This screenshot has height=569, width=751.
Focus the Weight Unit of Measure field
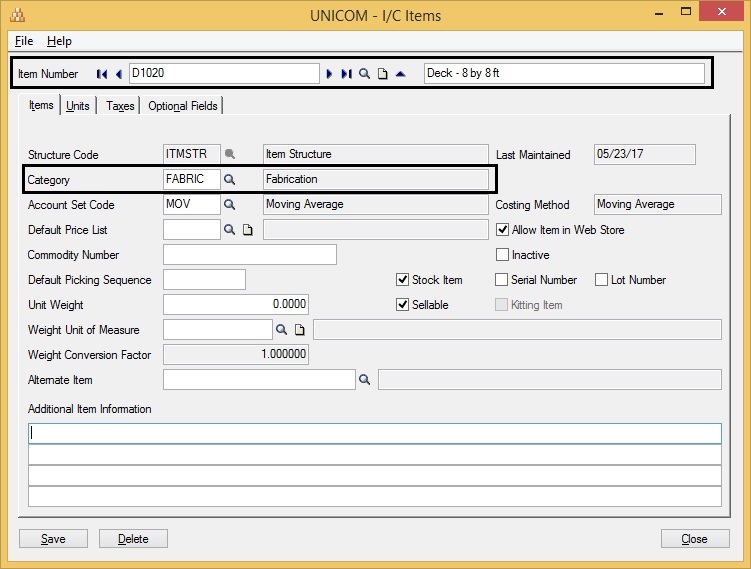217,330
